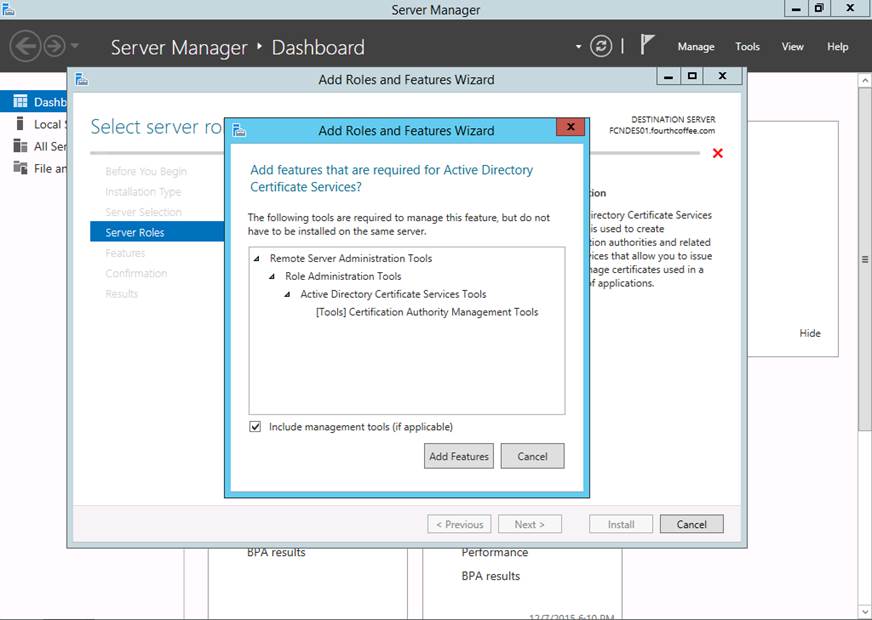
Task: Collapse Remote Server Administration Tools node
Action: (258, 259)
